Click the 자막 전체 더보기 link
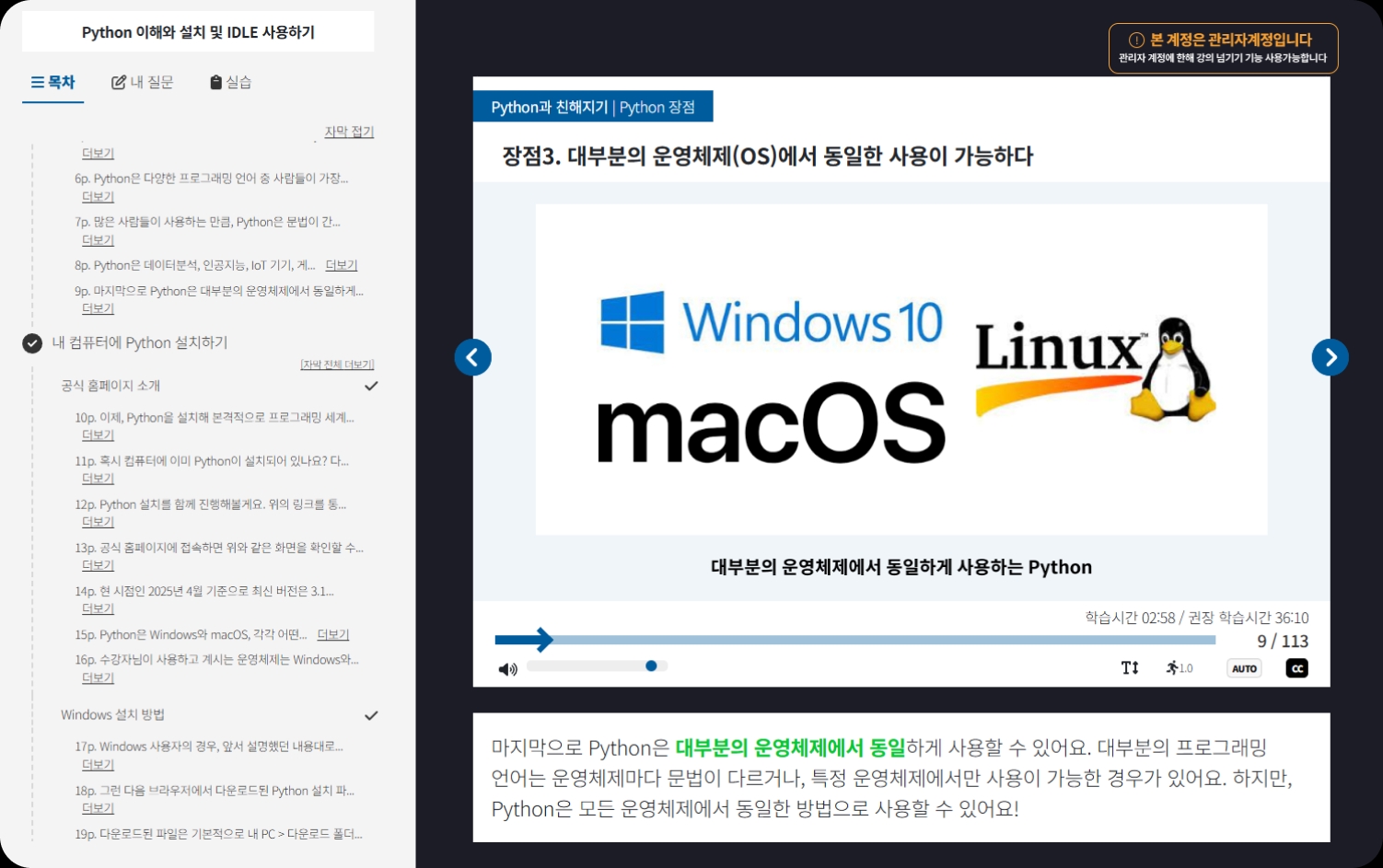This screenshot has height=868, width=1383. pyautogui.click(x=337, y=365)
